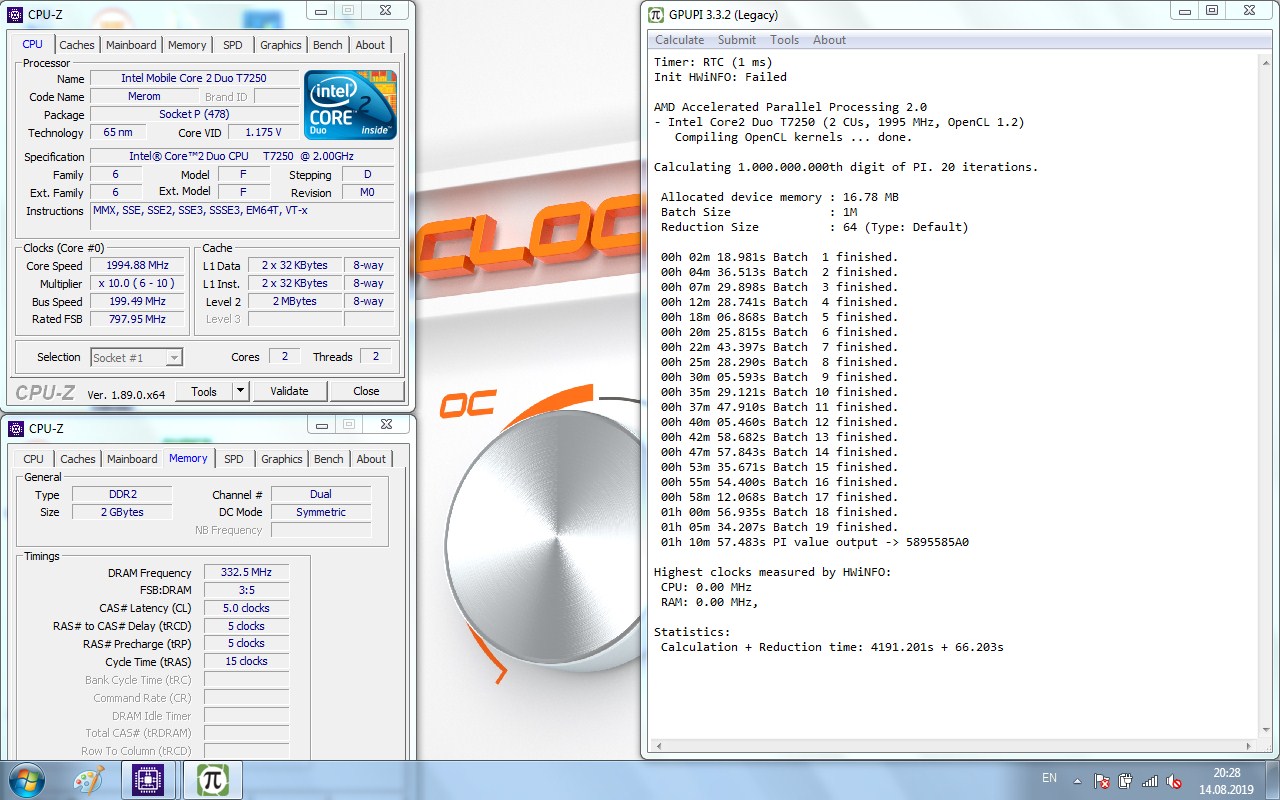
Task: Switch to Graphics tab in lower CPU-Z window
Action: [282, 459]
